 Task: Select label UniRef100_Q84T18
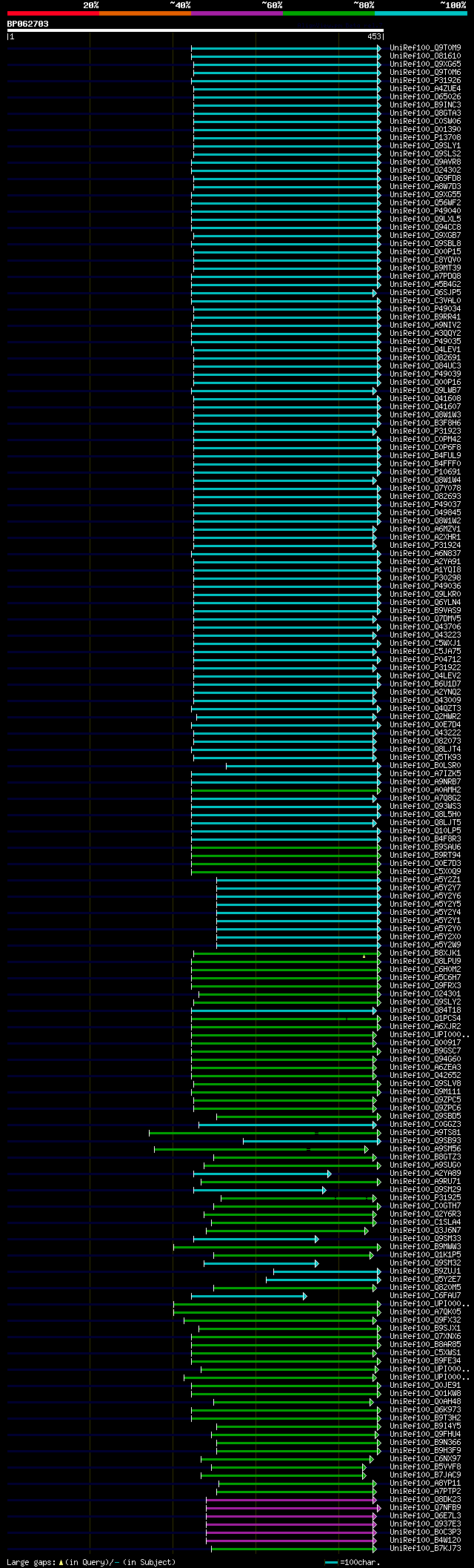click(425, 1010)
